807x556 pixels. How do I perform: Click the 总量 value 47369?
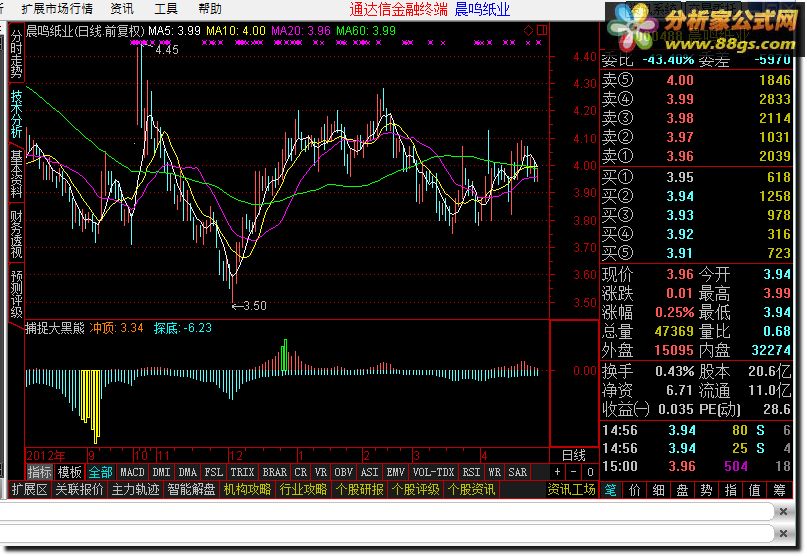coord(674,332)
